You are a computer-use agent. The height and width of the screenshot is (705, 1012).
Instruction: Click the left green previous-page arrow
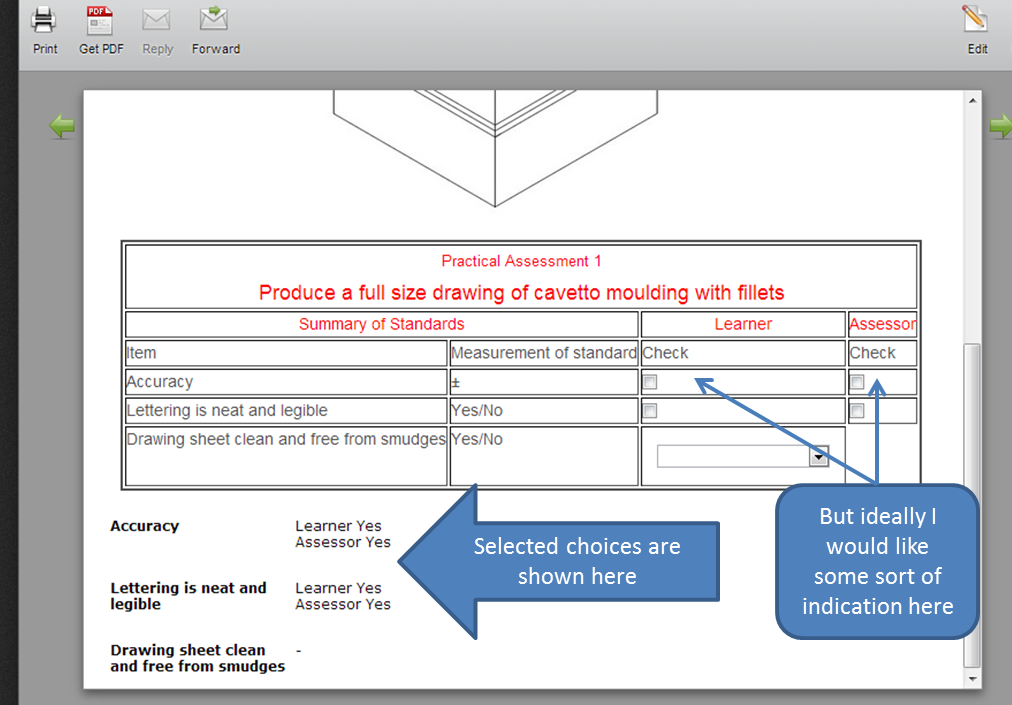(x=60, y=125)
